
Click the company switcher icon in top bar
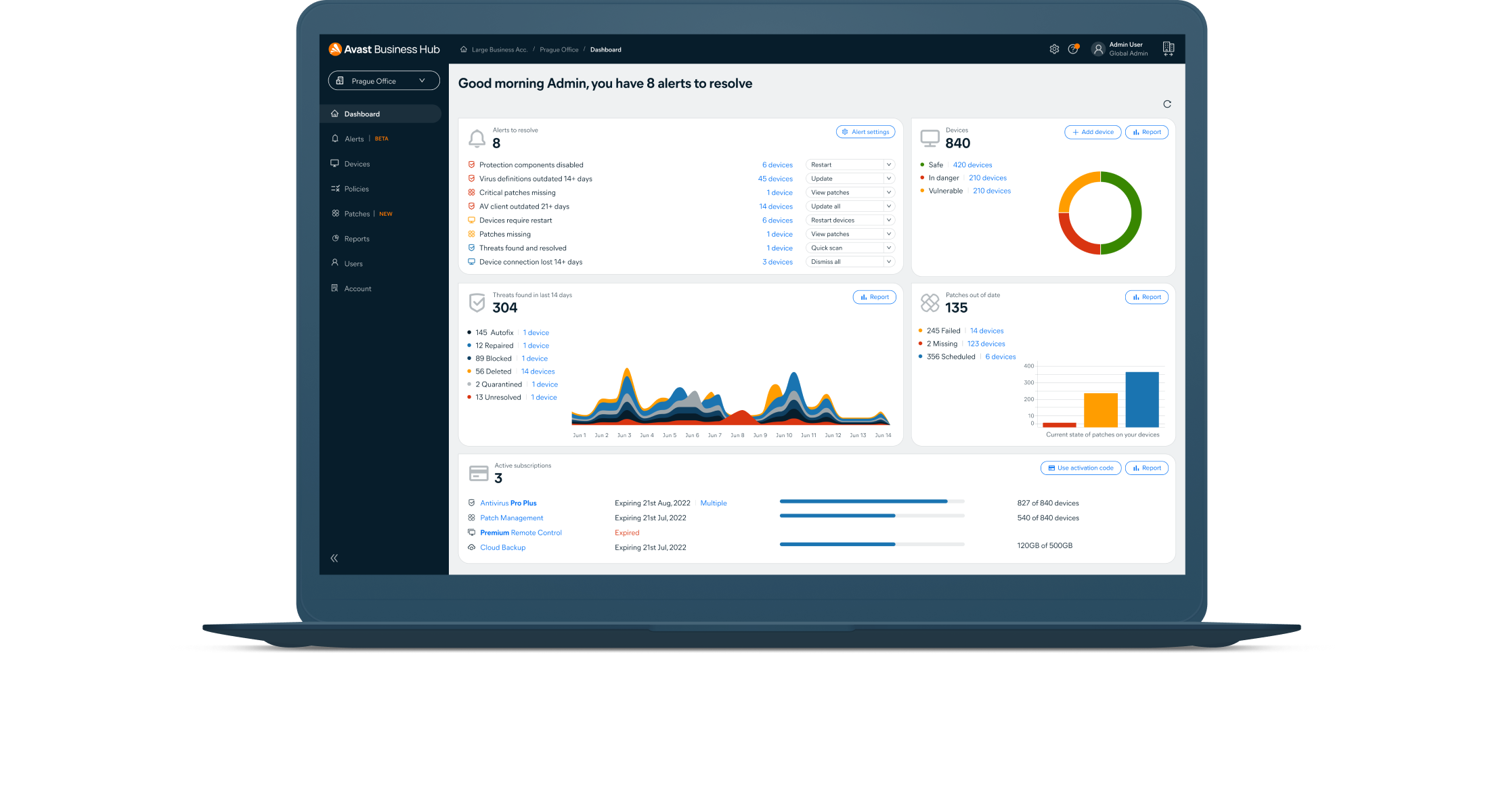click(1169, 49)
